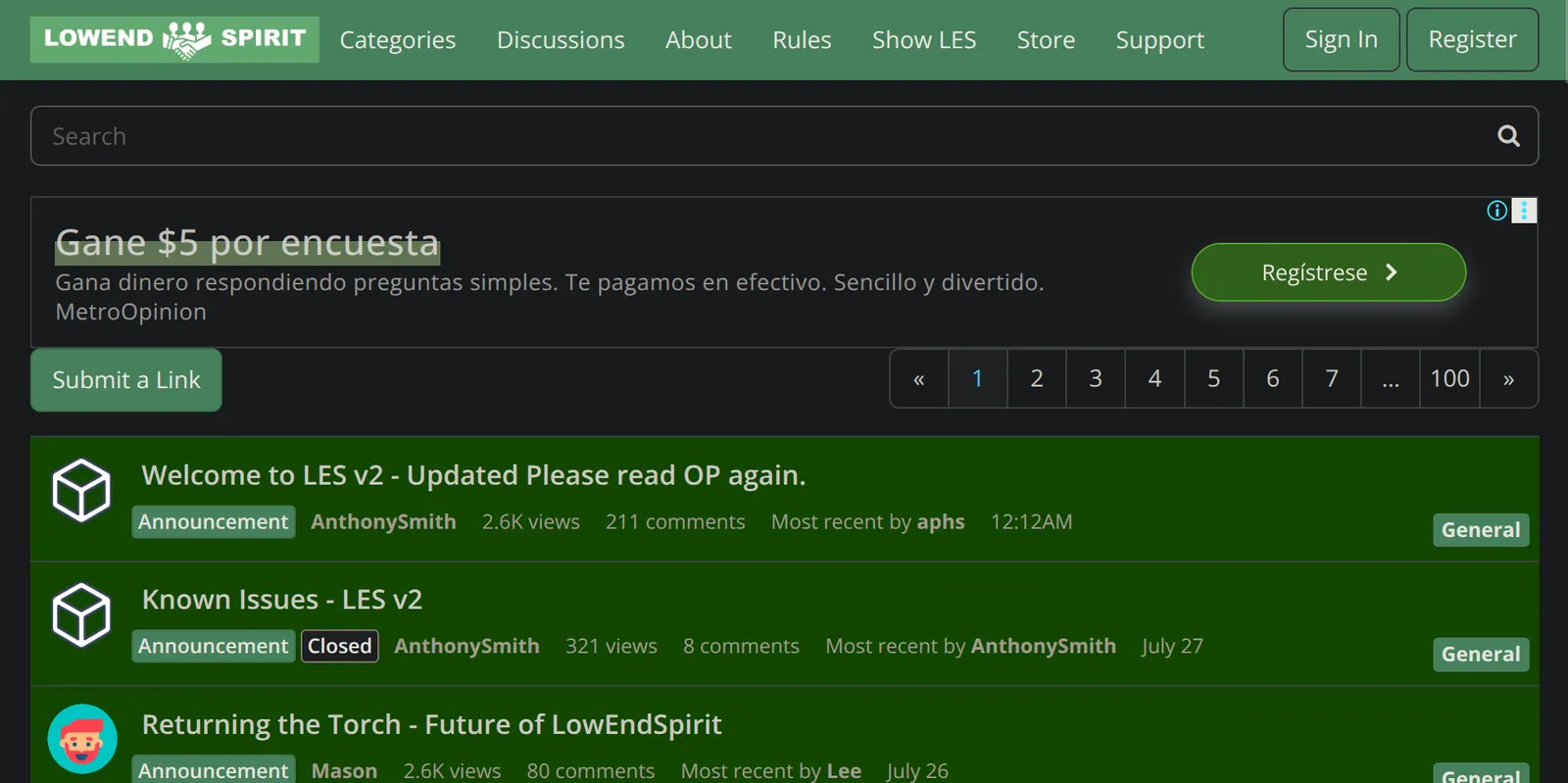The image size is (1568, 783).
Task: Open the Gane $5 por encuesta ad headline
Action: (x=247, y=243)
